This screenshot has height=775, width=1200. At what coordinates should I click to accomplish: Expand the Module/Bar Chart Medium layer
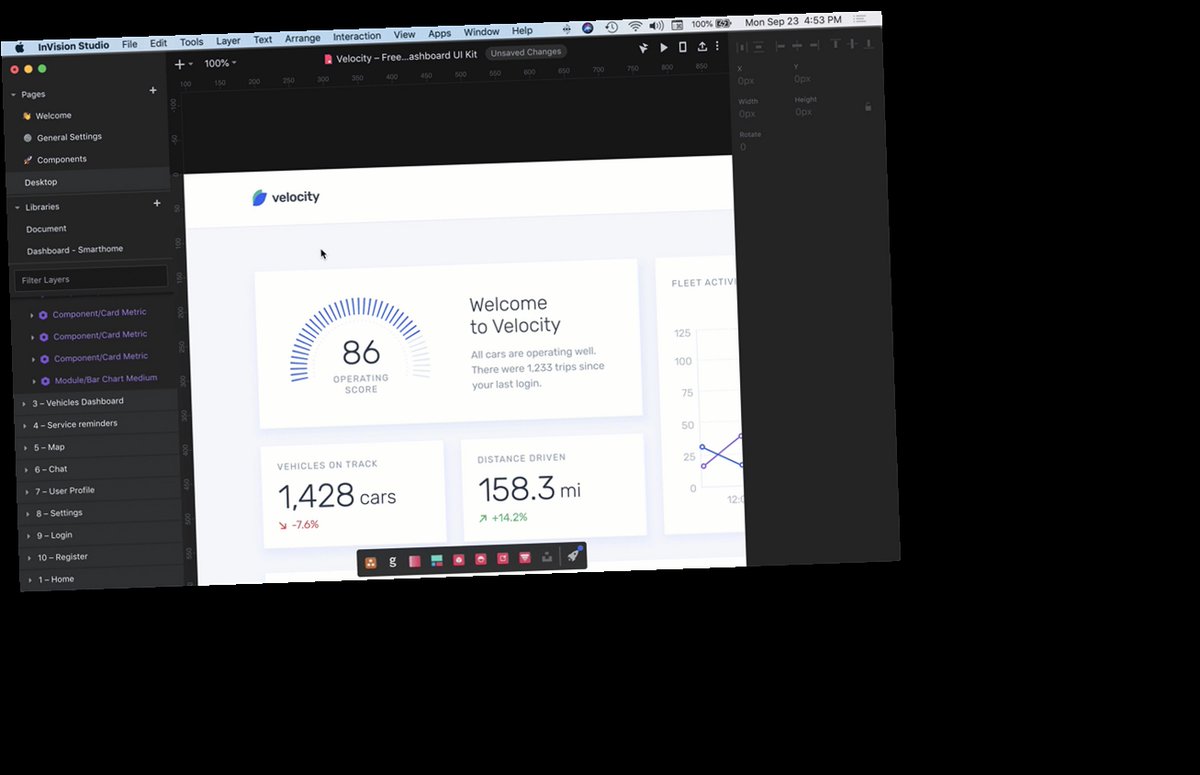33,381
